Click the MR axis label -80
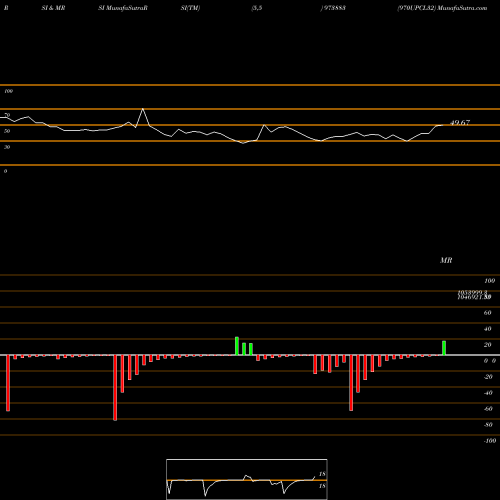This screenshot has width=500, height=500. (x=488, y=425)
